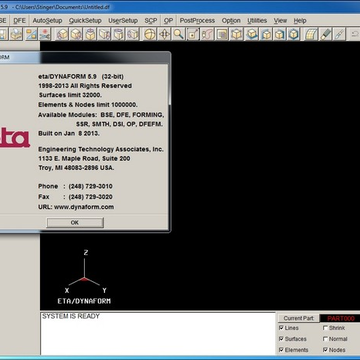Image resolution: width=360 pixels, height=360 pixels.
Task: Click the 'Surfaces limit 32000.' line
Action: tap(70, 95)
